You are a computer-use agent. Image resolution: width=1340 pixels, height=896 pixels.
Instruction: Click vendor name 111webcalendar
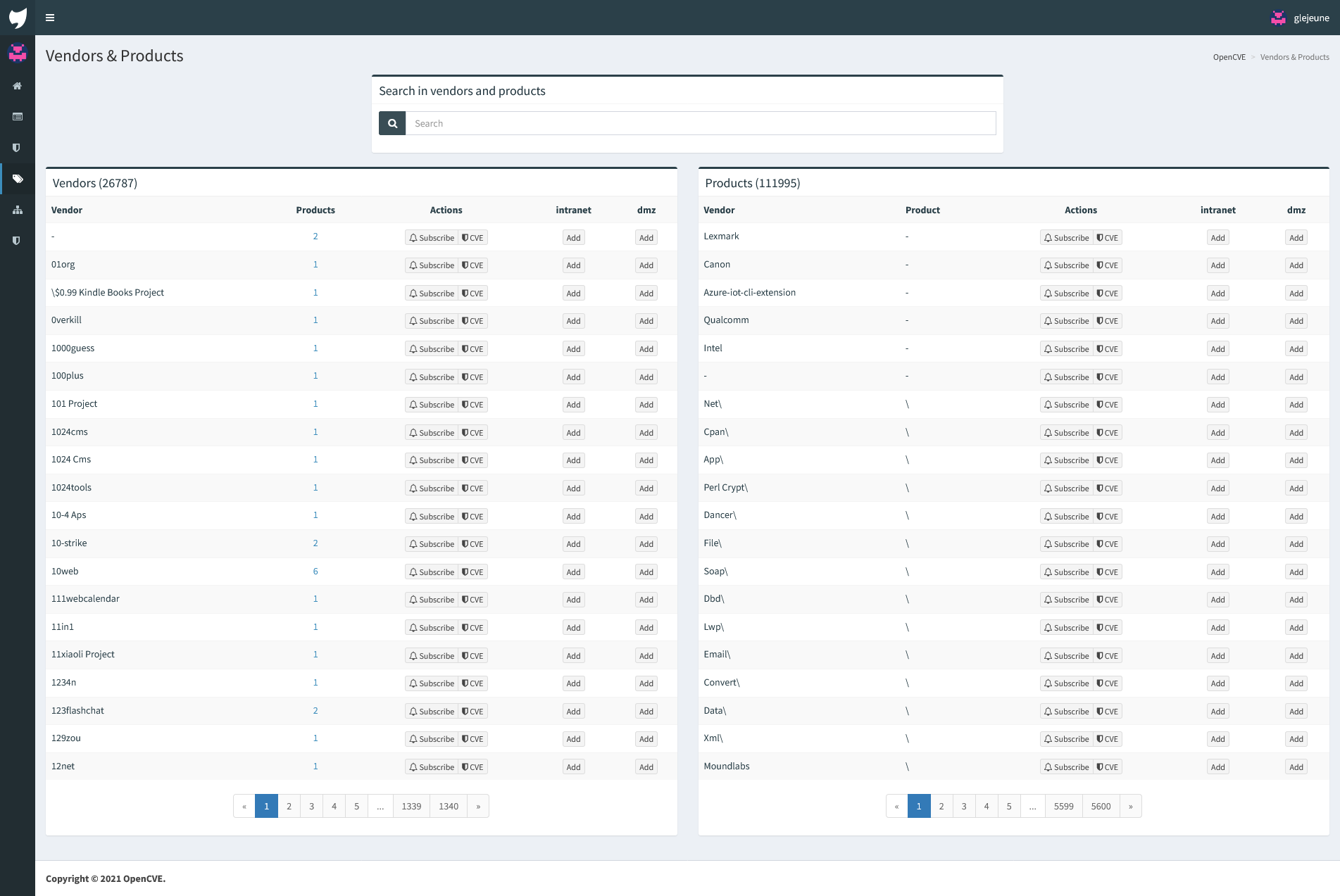(85, 599)
